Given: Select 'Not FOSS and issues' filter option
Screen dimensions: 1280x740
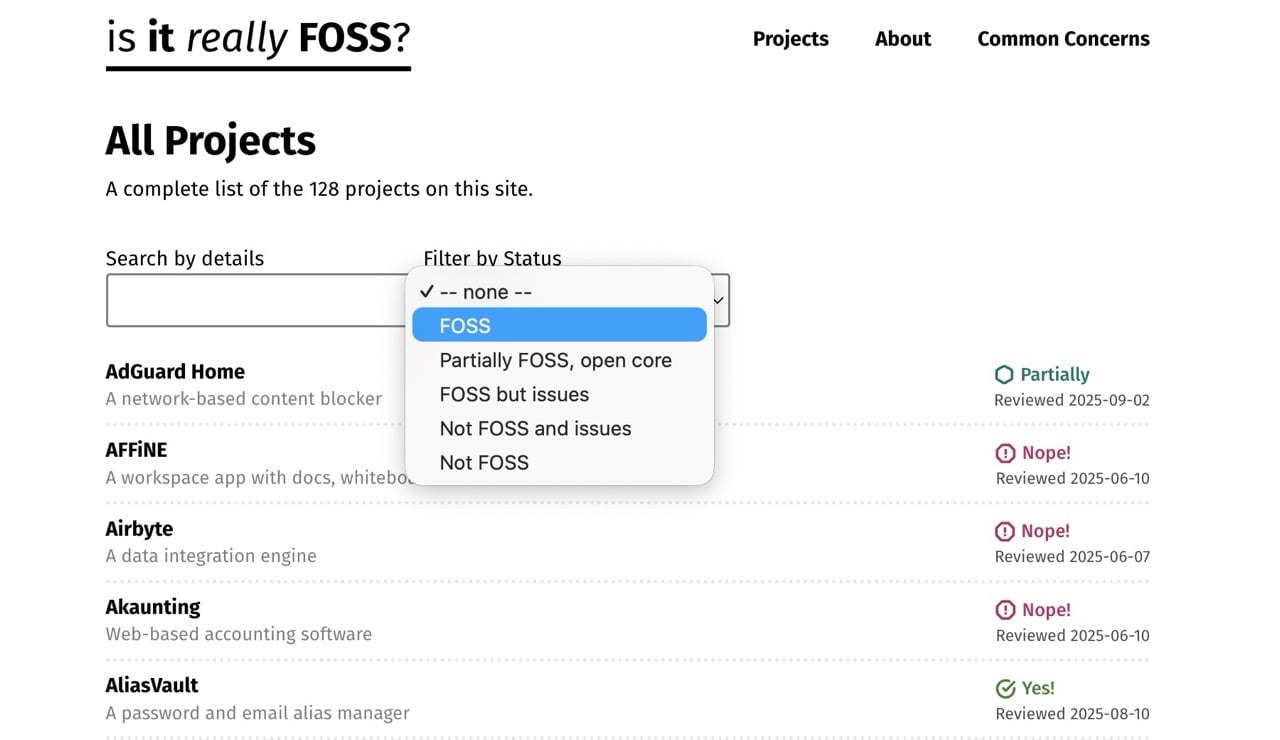Looking at the screenshot, I should (x=535, y=428).
